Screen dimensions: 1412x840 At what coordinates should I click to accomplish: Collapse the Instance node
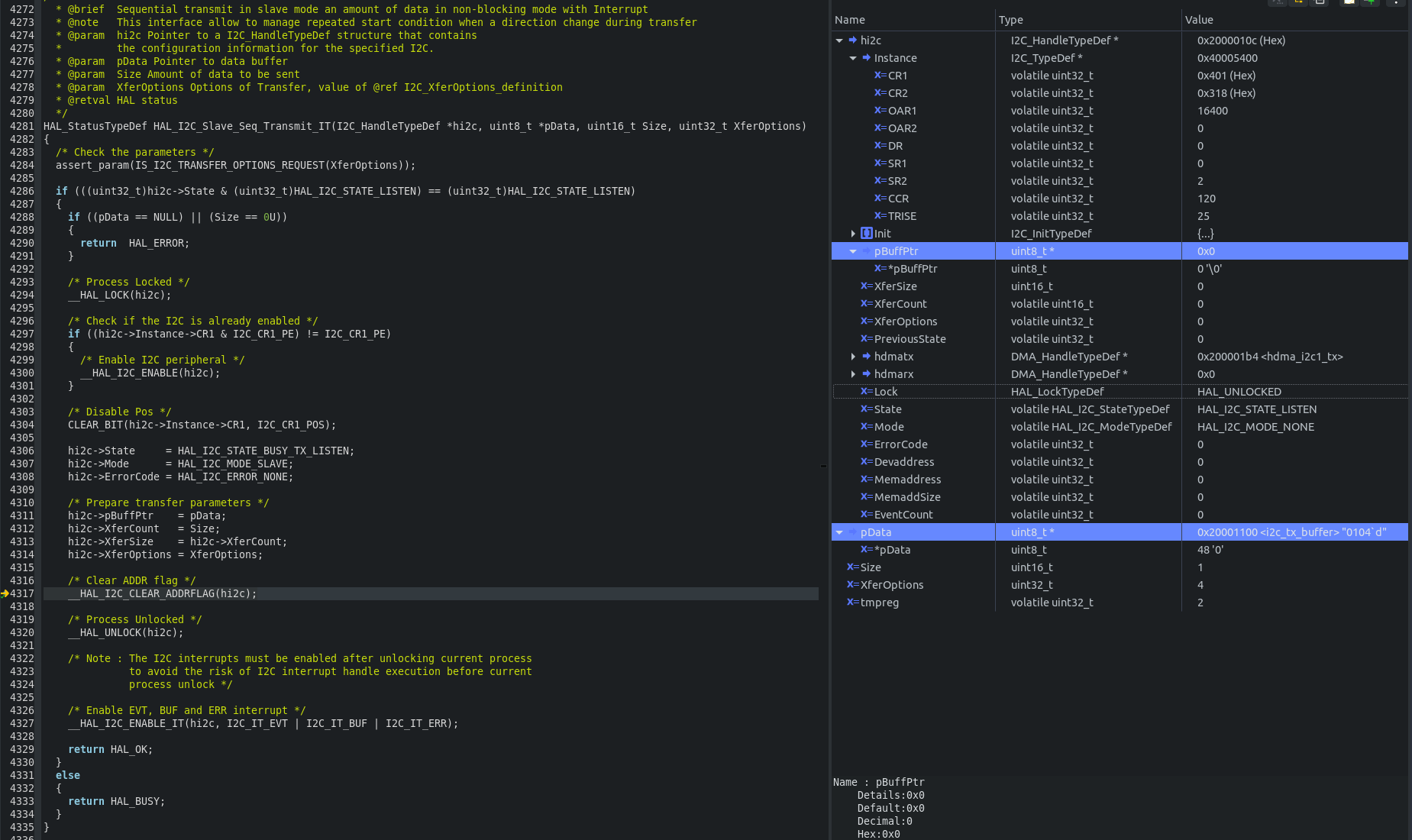coord(853,58)
